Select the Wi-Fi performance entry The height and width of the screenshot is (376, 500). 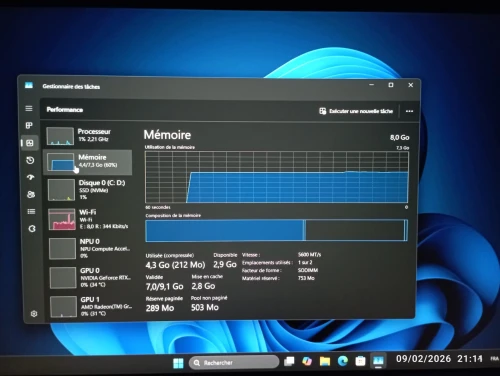point(90,219)
